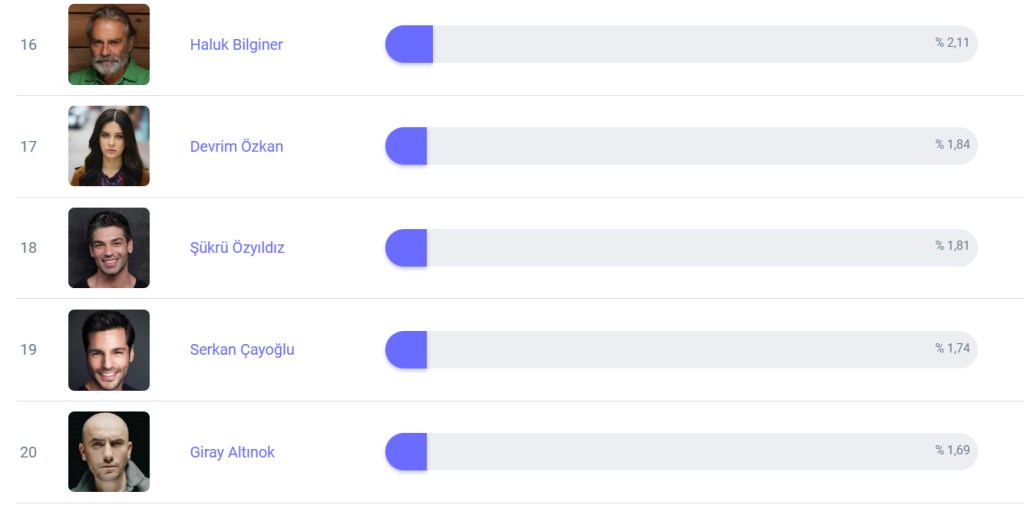
Task: Click rank number 17
Action: click(28, 146)
